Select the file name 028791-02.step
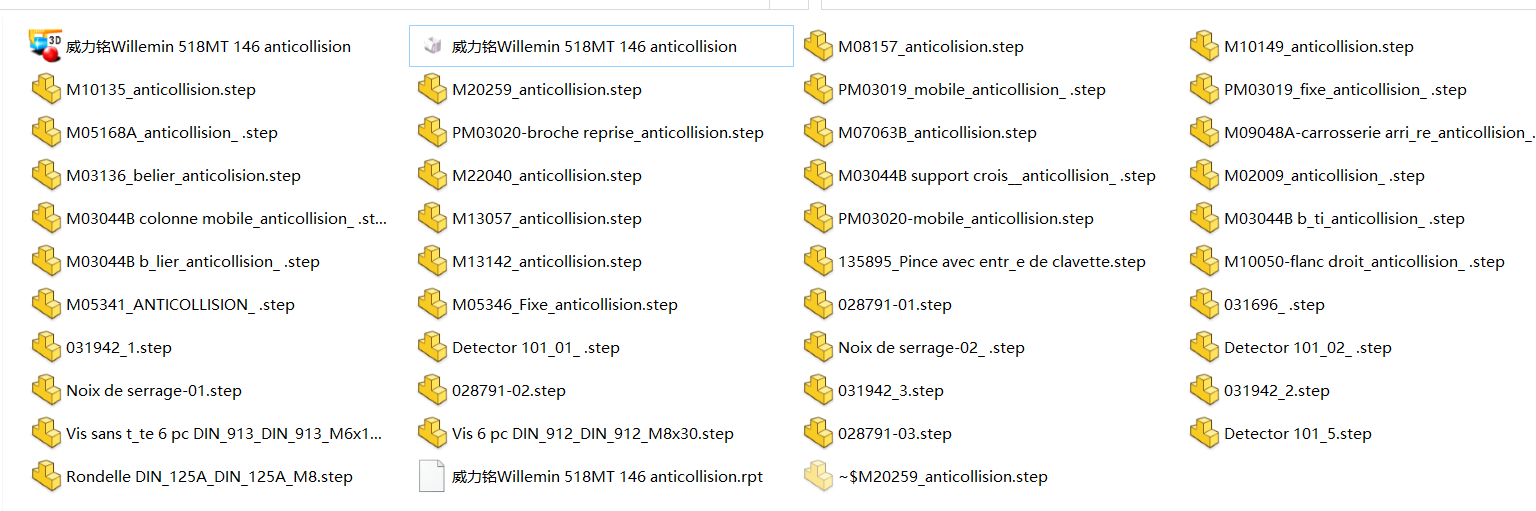 click(x=509, y=391)
